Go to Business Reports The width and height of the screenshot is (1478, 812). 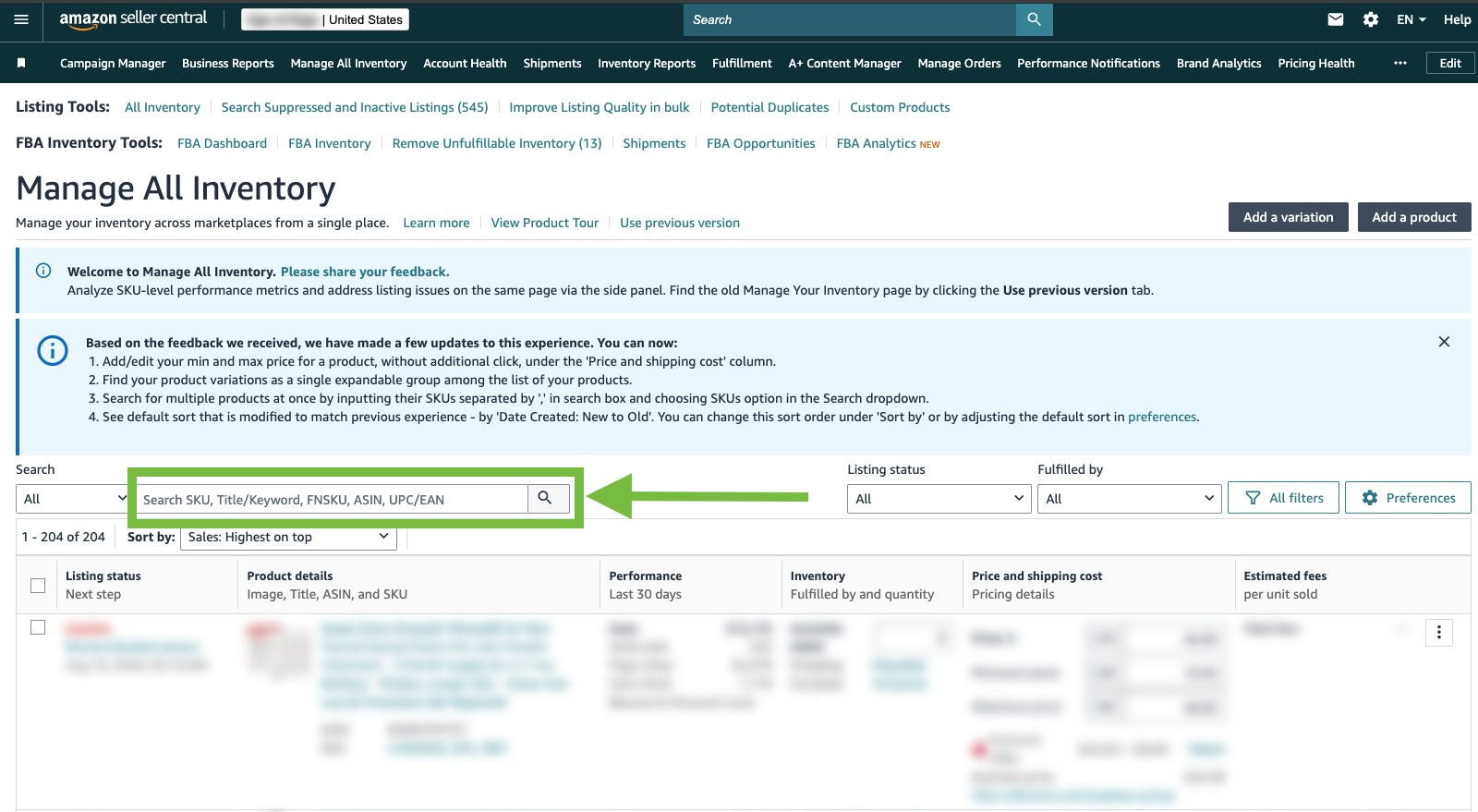[228, 63]
